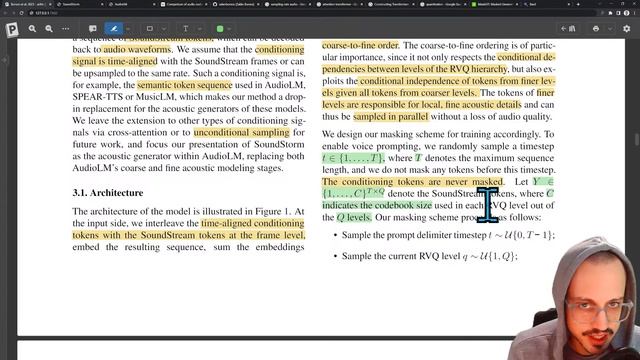Switch to the AudioLM tab

click(131, 4)
